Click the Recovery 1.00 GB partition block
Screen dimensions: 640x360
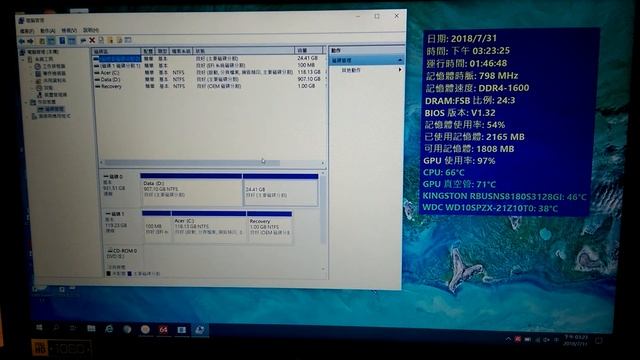pyautogui.click(x=270, y=227)
